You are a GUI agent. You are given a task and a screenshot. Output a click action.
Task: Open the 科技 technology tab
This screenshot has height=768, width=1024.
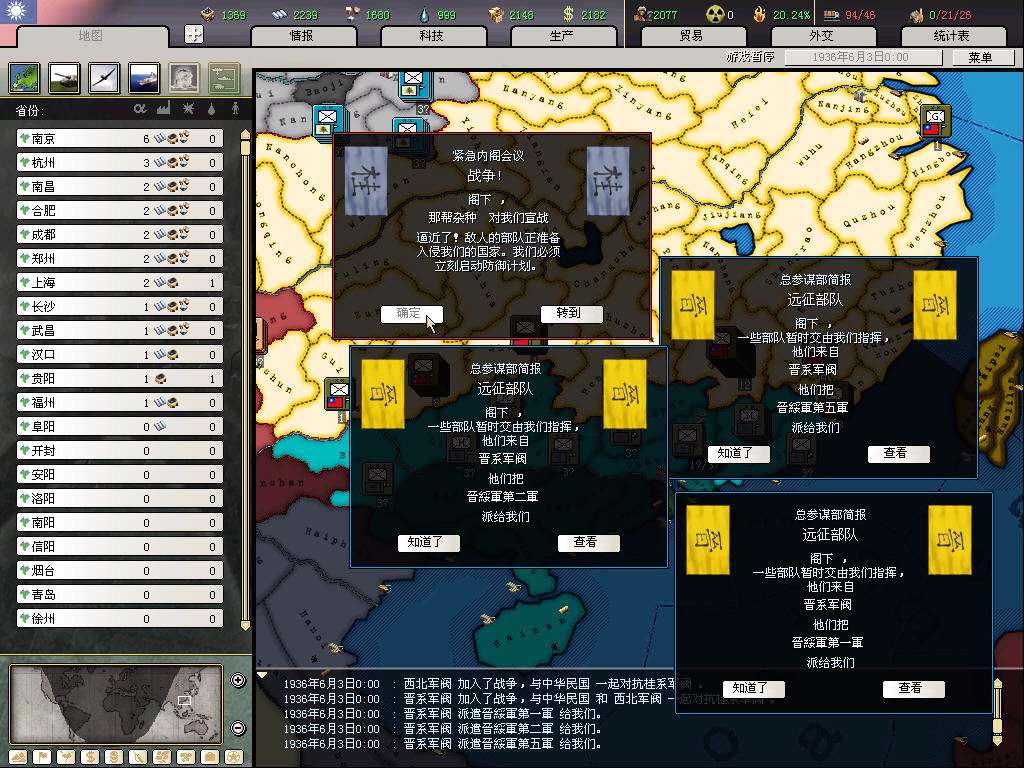[432, 36]
